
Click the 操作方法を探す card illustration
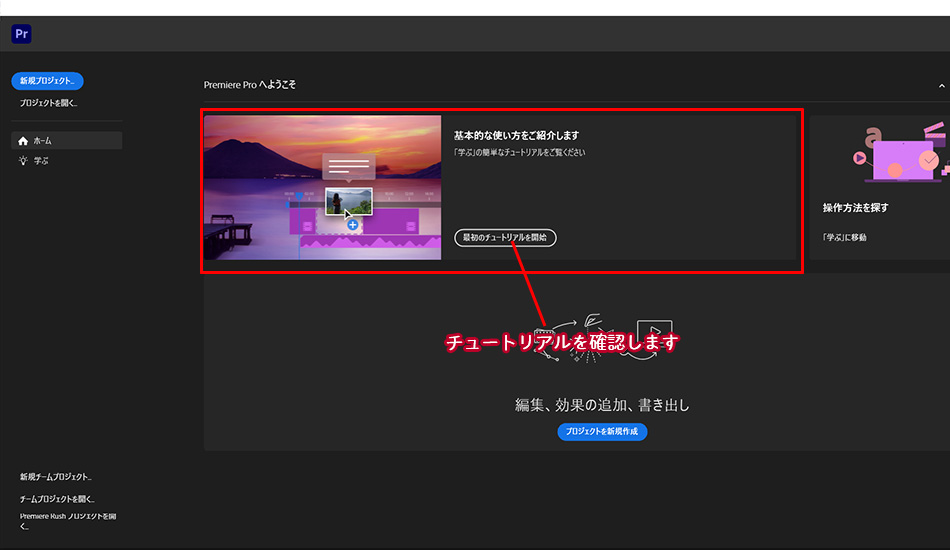900,153
